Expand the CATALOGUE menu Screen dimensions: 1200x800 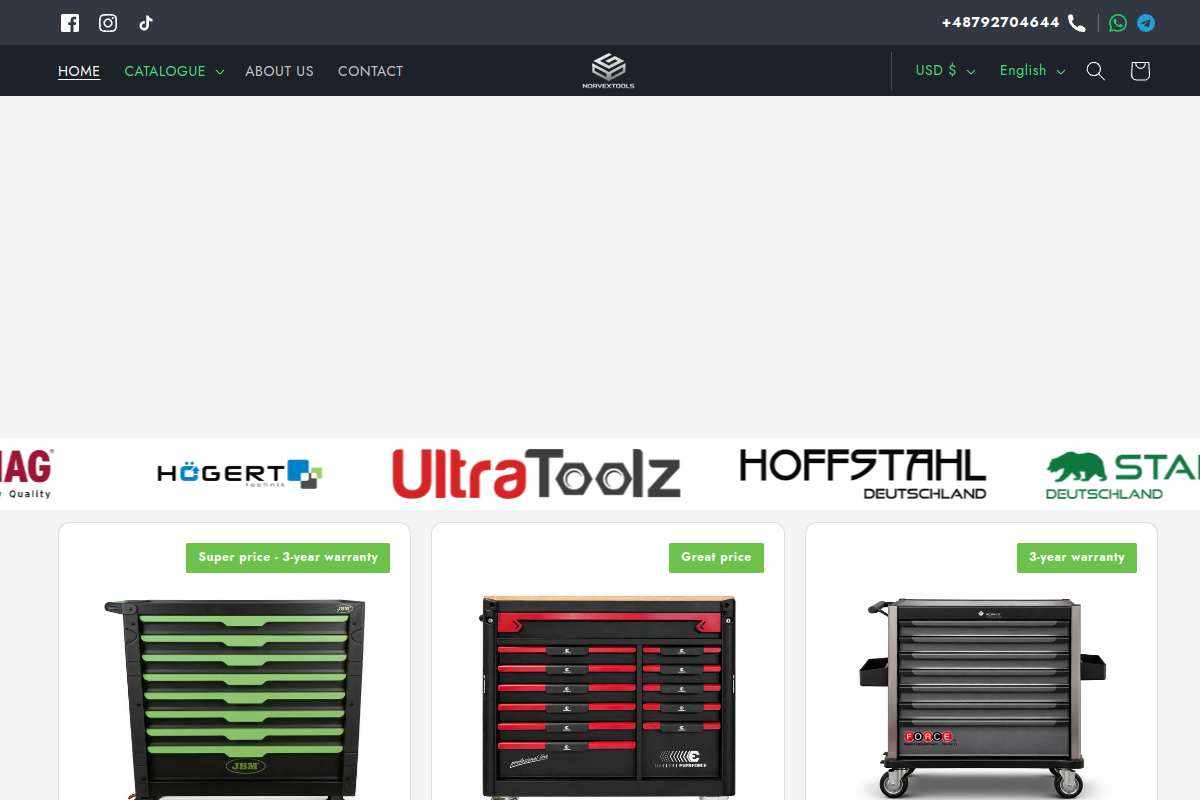pyautogui.click(x=174, y=71)
